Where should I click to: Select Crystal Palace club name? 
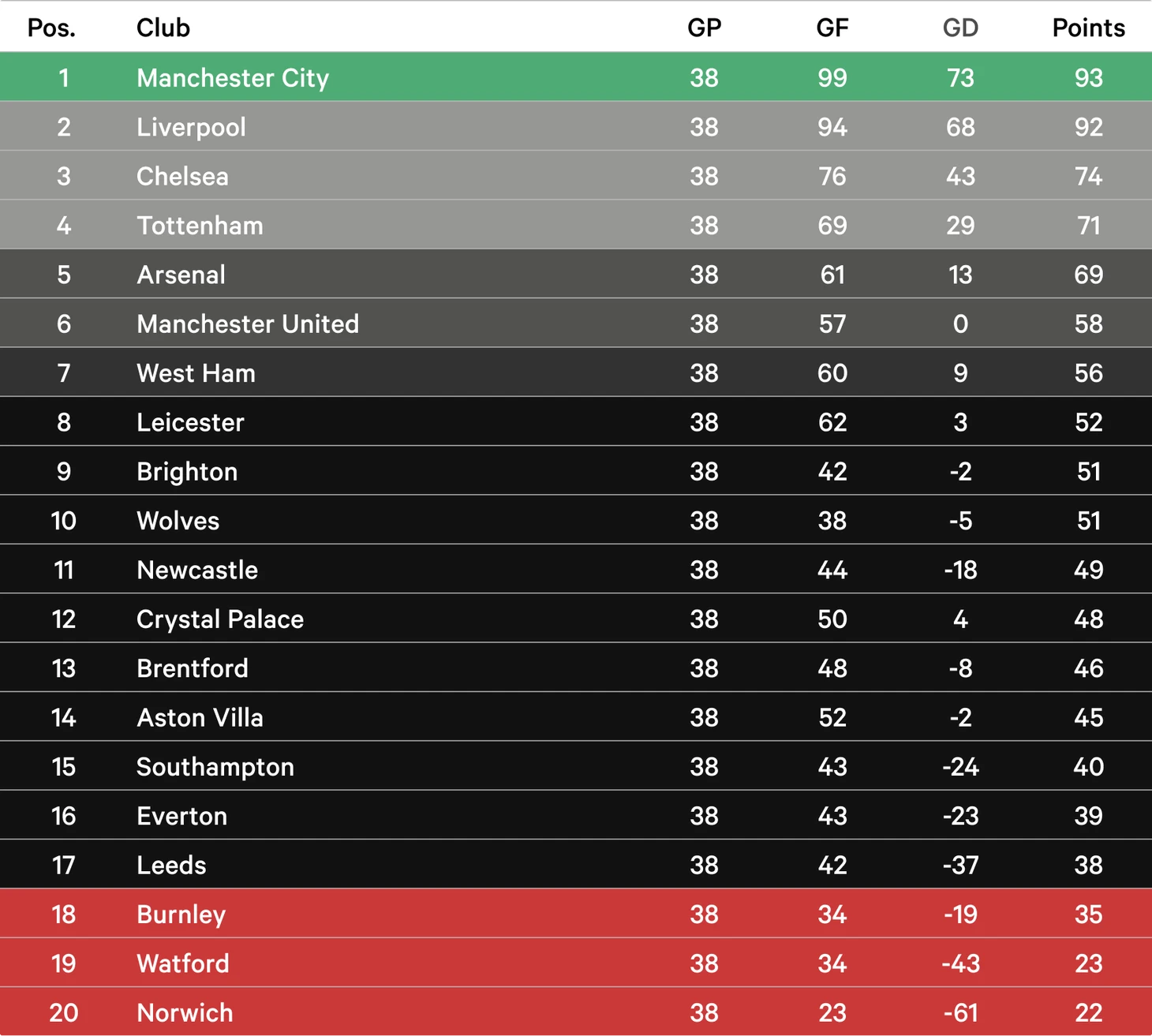pyautogui.click(x=220, y=619)
